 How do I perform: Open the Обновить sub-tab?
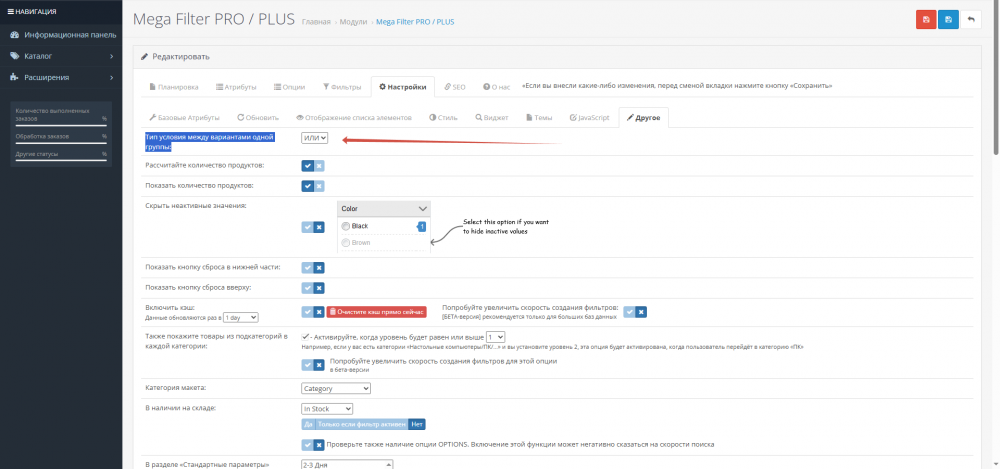click(x=258, y=118)
